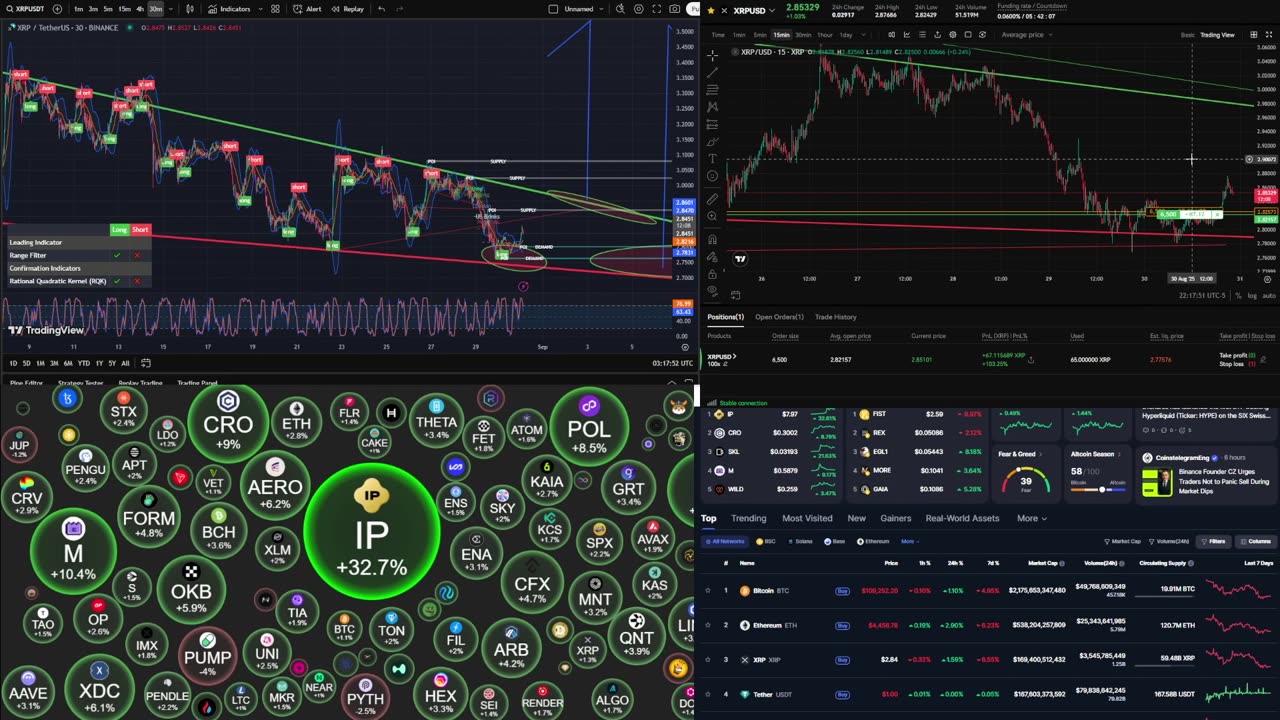Click the quick search icon in TradingView toolbar
Image resolution: width=1280 pixels, height=720 pixels.
(x=620, y=9)
